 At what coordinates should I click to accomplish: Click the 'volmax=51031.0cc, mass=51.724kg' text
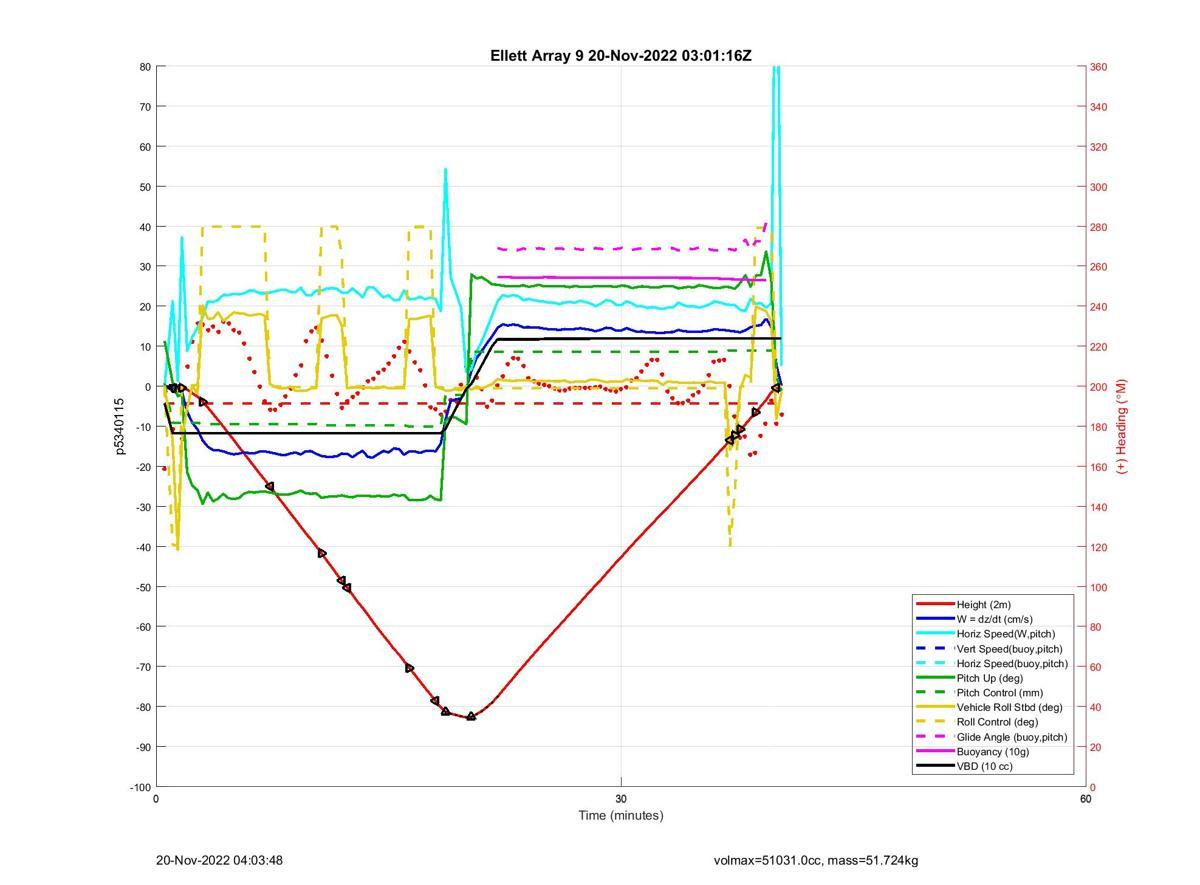tap(816, 860)
